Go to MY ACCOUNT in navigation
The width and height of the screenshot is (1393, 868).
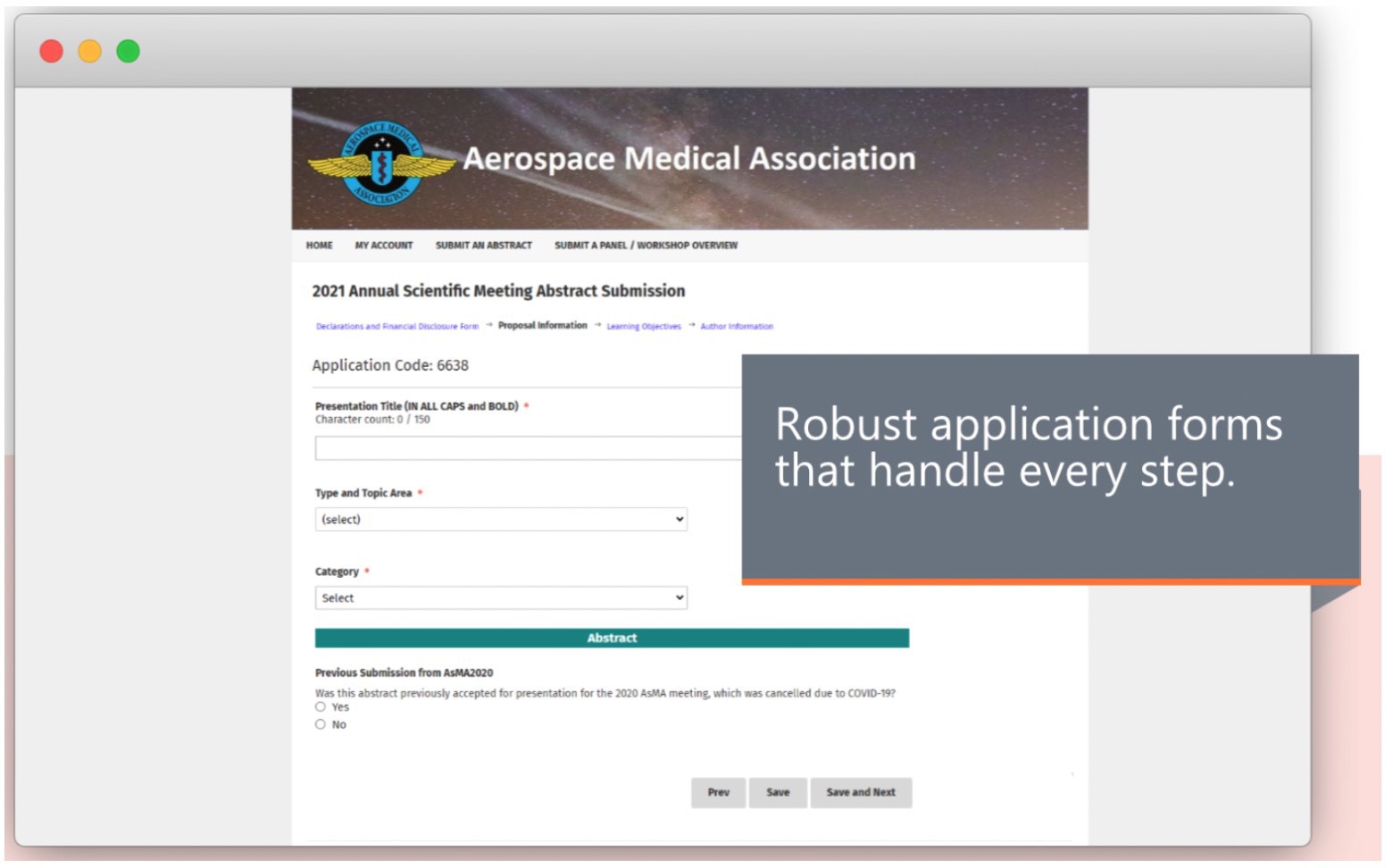point(384,246)
